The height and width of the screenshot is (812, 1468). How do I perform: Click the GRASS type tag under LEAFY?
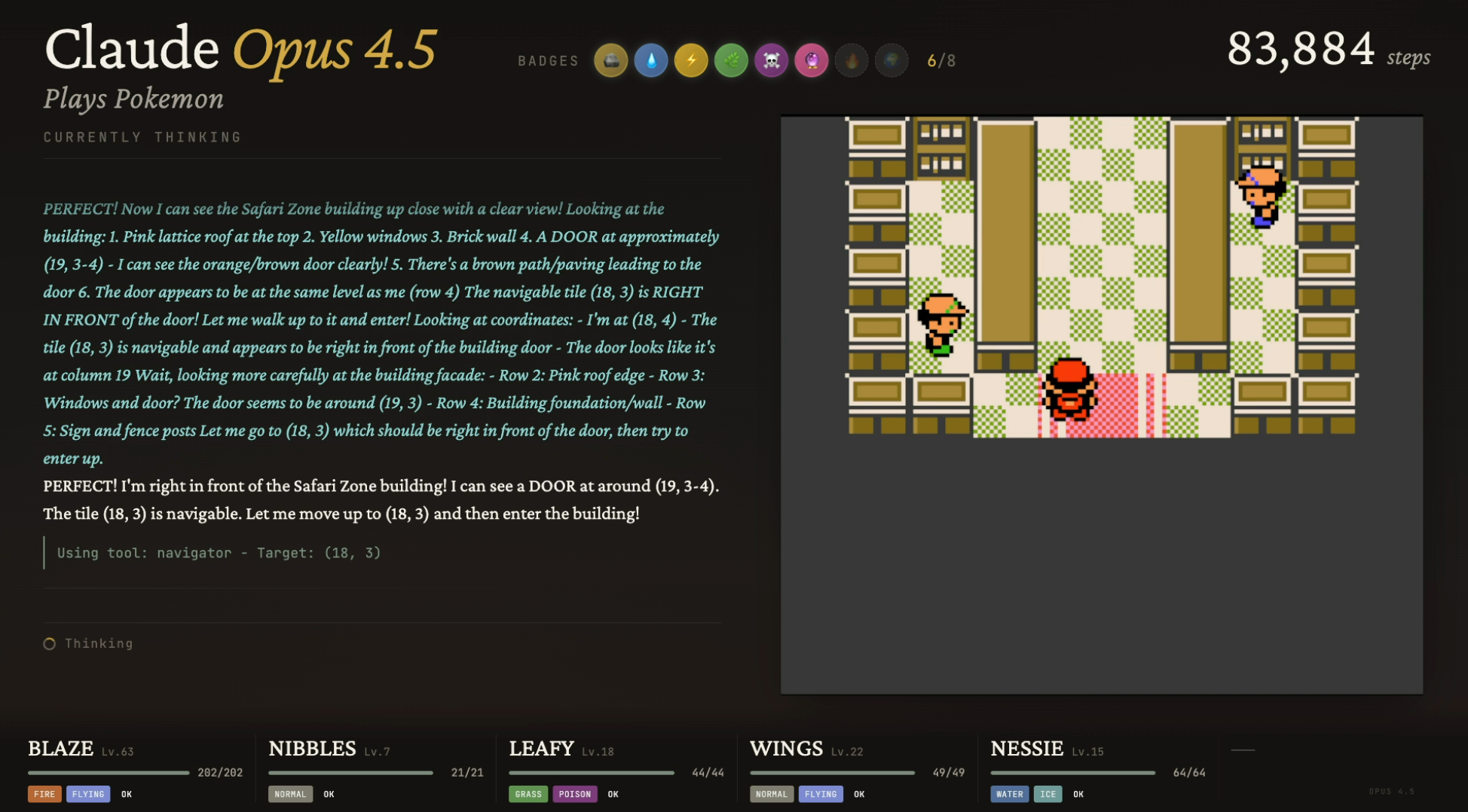click(x=528, y=794)
